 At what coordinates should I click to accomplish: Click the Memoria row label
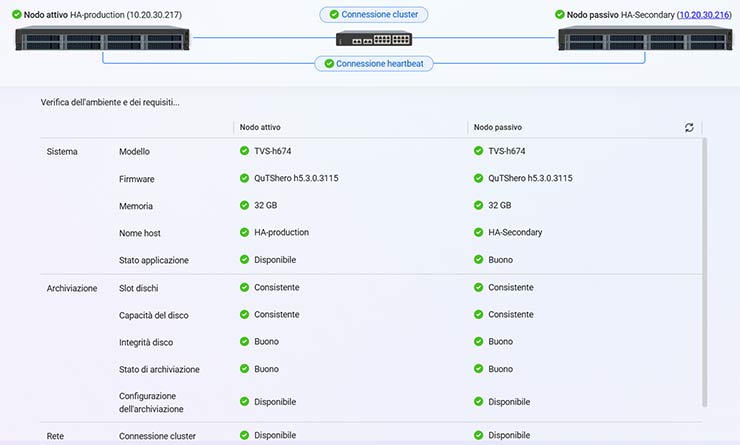click(136, 206)
